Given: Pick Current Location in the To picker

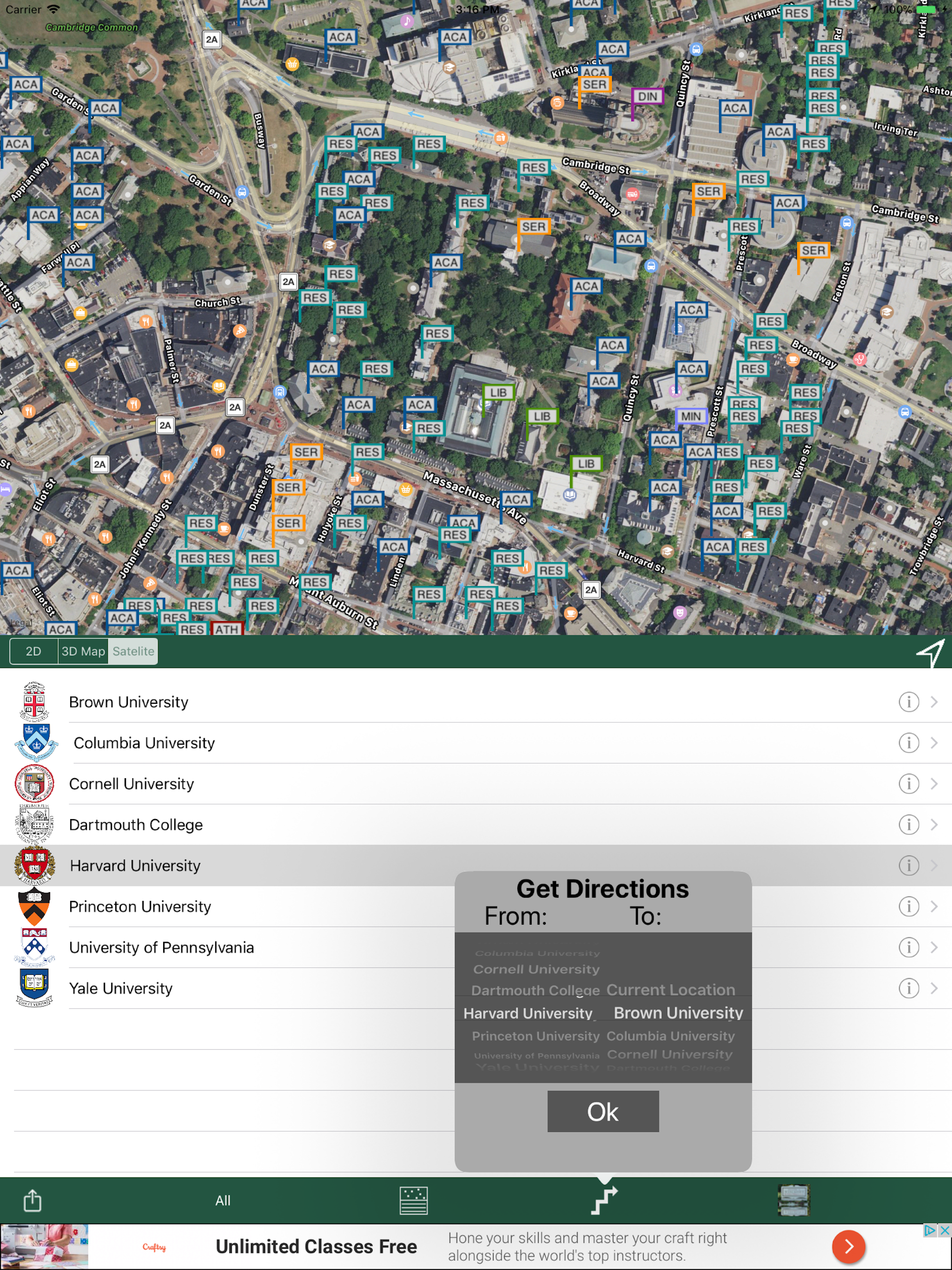Looking at the screenshot, I should tap(671, 990).
